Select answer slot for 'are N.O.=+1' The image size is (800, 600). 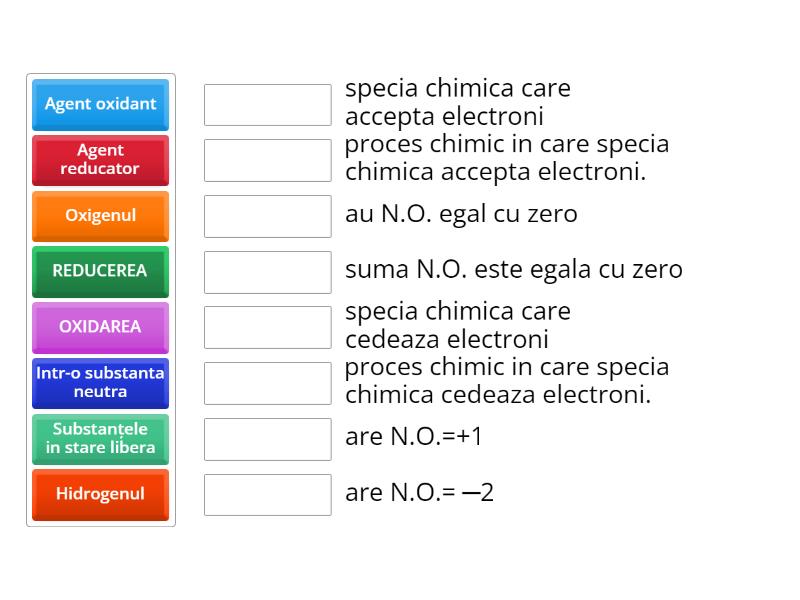pos(268,439)
